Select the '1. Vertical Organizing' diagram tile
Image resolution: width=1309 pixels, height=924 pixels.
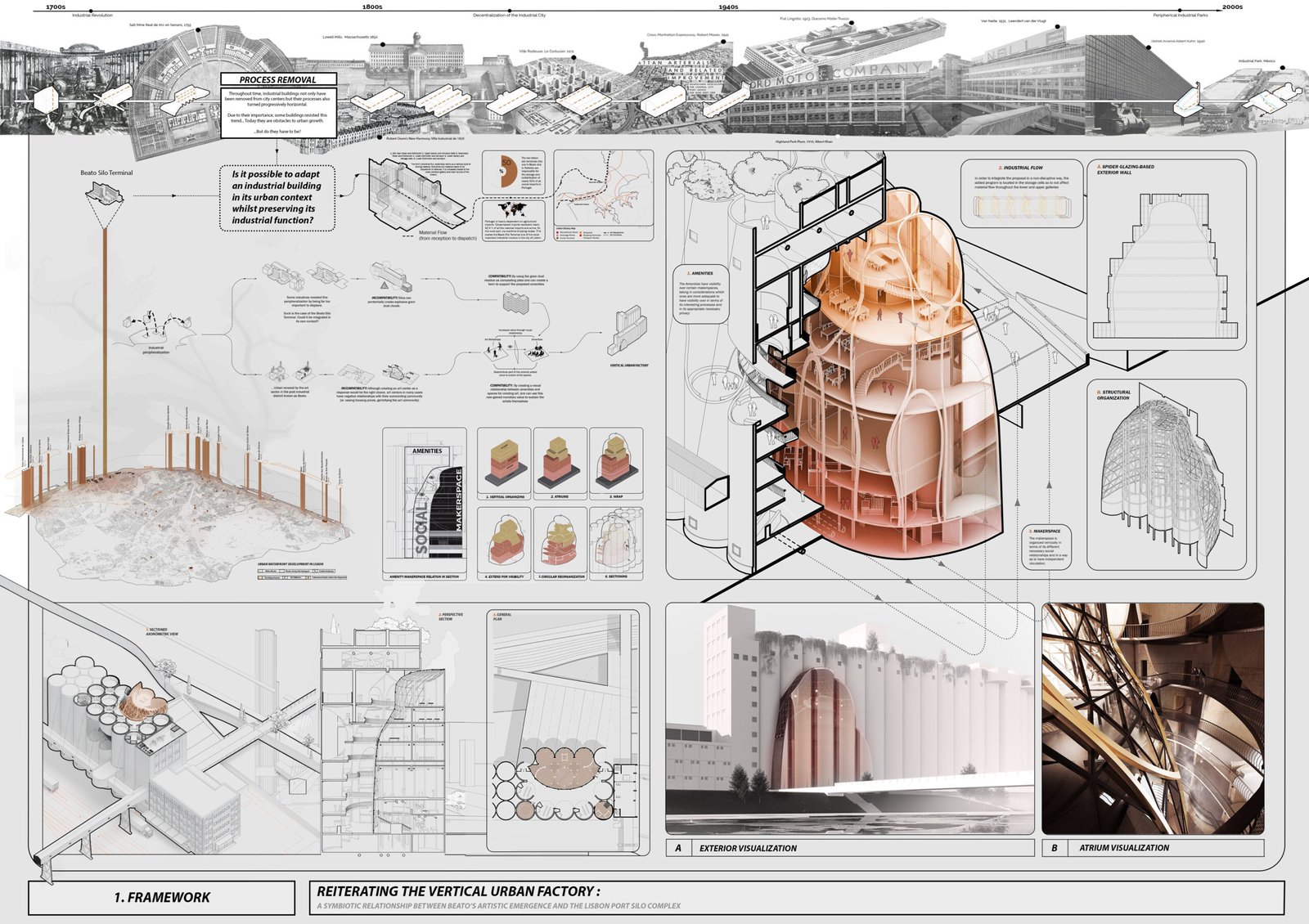tap(504, 464)
